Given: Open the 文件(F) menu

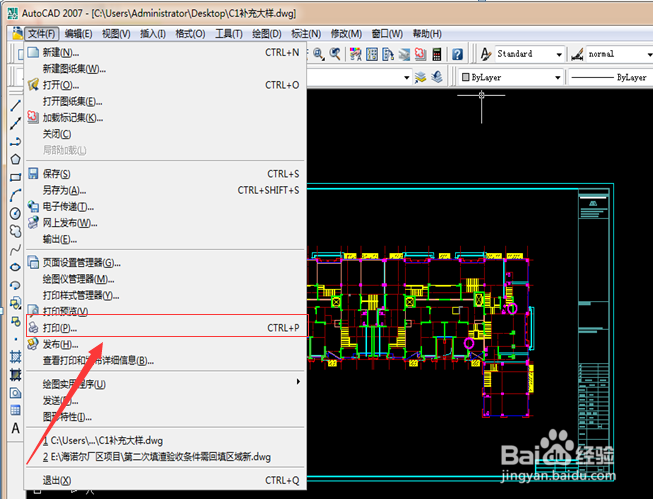Looking at the screenshot, I should pos(42,34).
